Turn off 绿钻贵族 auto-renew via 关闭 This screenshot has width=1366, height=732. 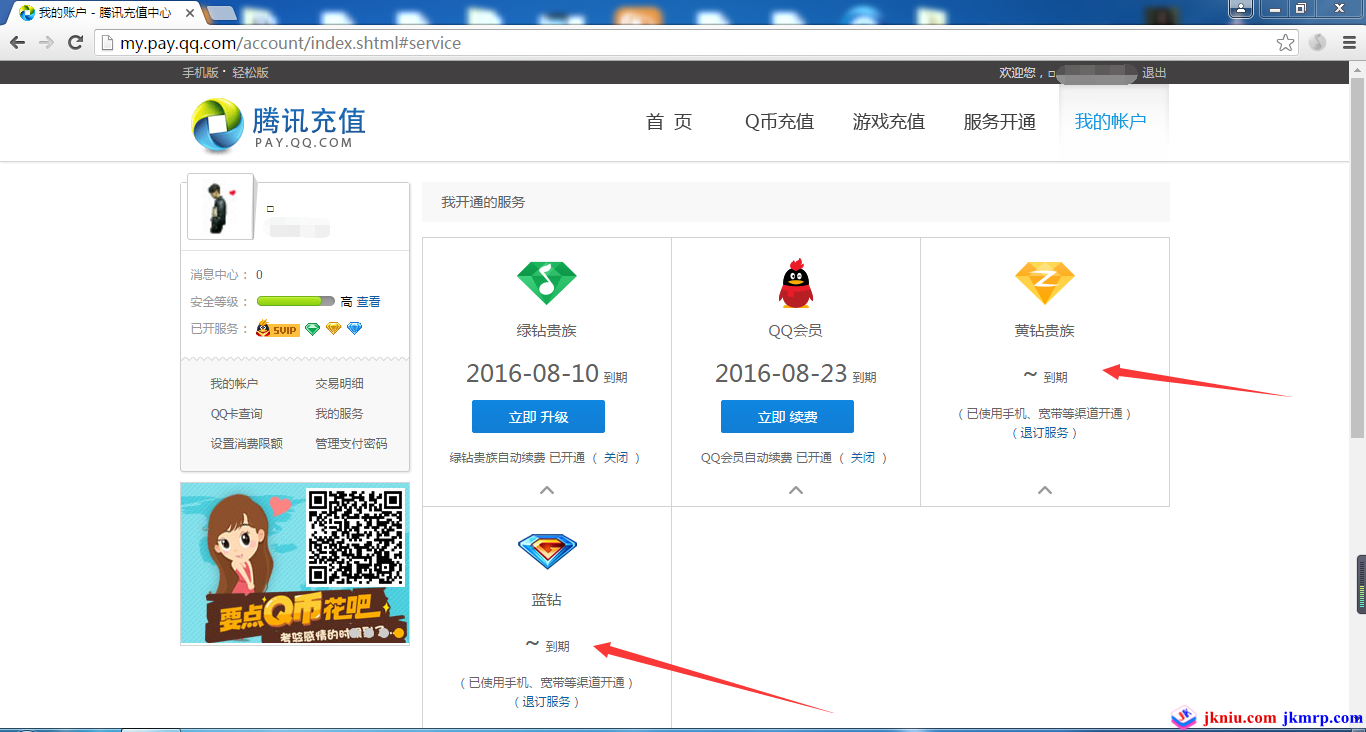[x=615, y=457]
